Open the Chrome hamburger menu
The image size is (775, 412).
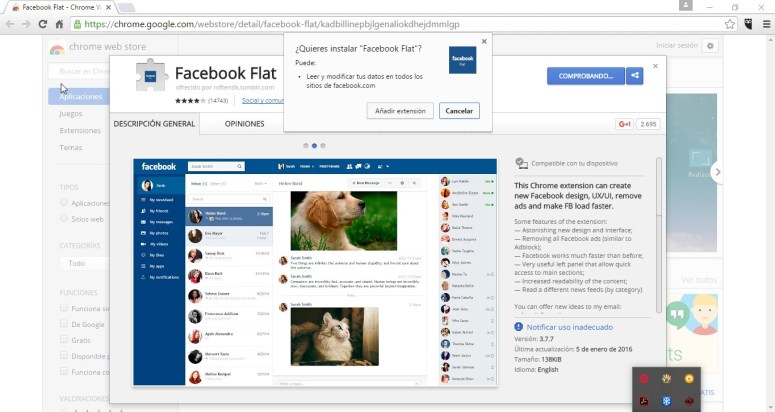point(766,24)
